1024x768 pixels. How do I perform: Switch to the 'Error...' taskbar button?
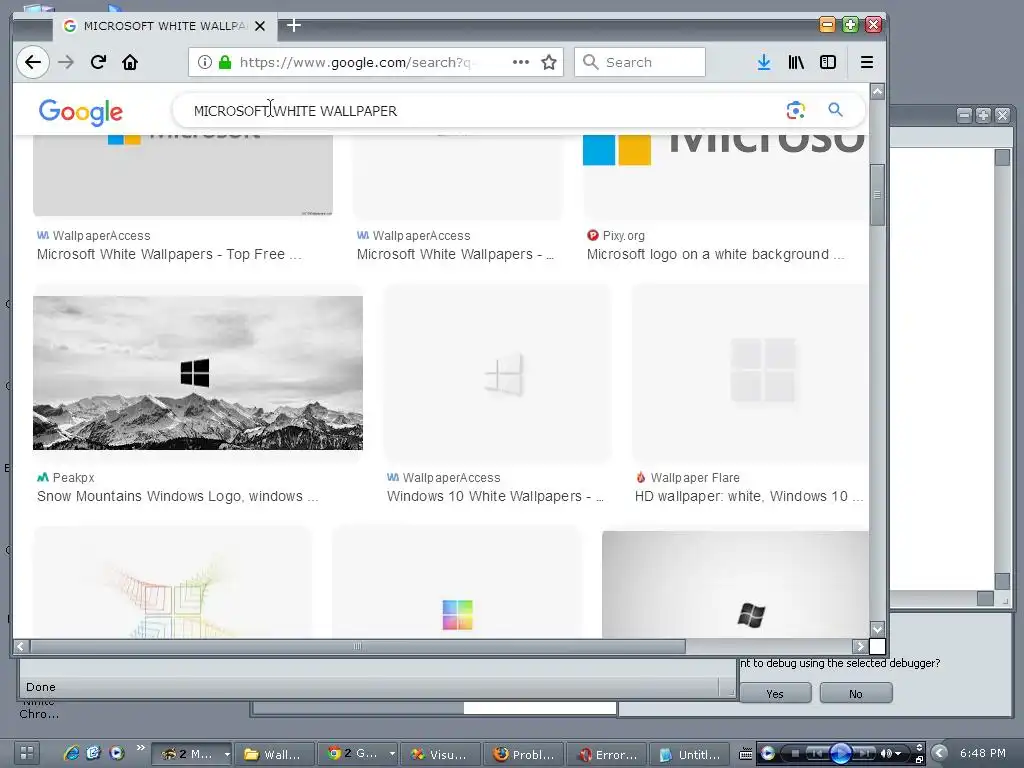pyautogui.click(x=607, y=754)
